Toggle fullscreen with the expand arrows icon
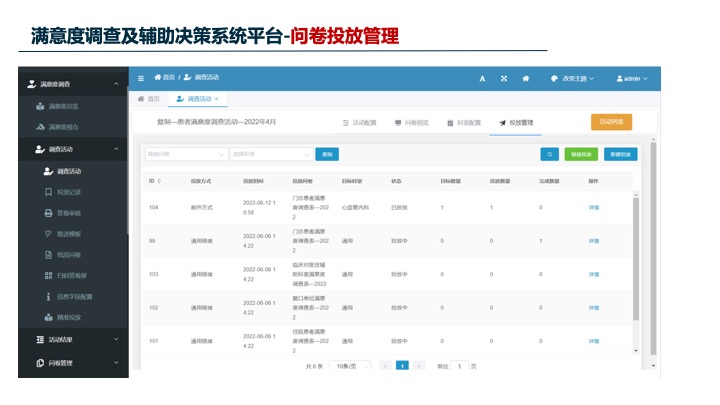The width and height of the screenshot is (720, 405). [504, 79]
